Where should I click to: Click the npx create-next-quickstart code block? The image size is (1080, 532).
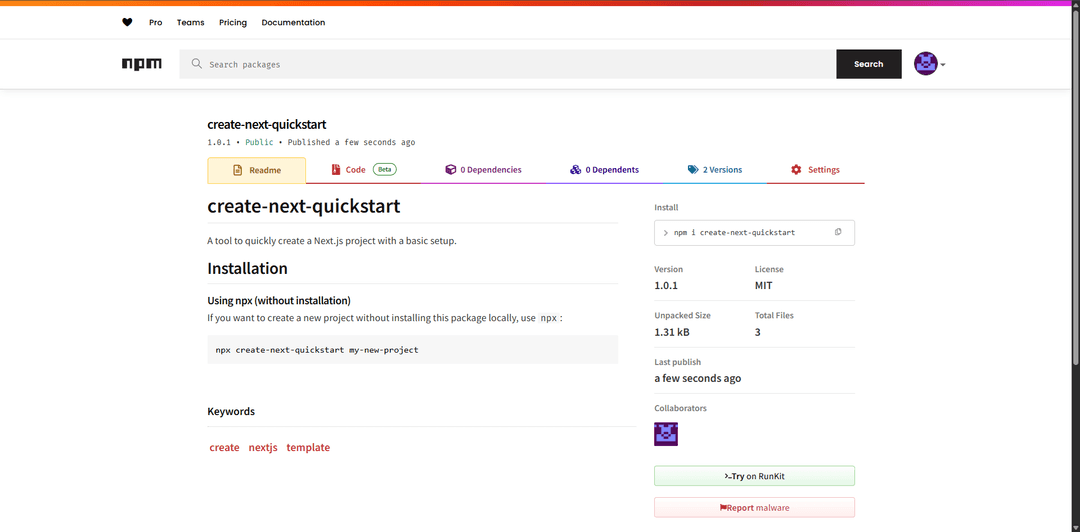[413, 349]
